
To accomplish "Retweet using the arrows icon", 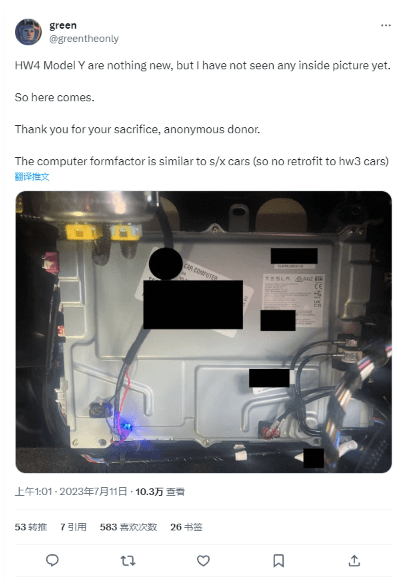I will (128, 560).
